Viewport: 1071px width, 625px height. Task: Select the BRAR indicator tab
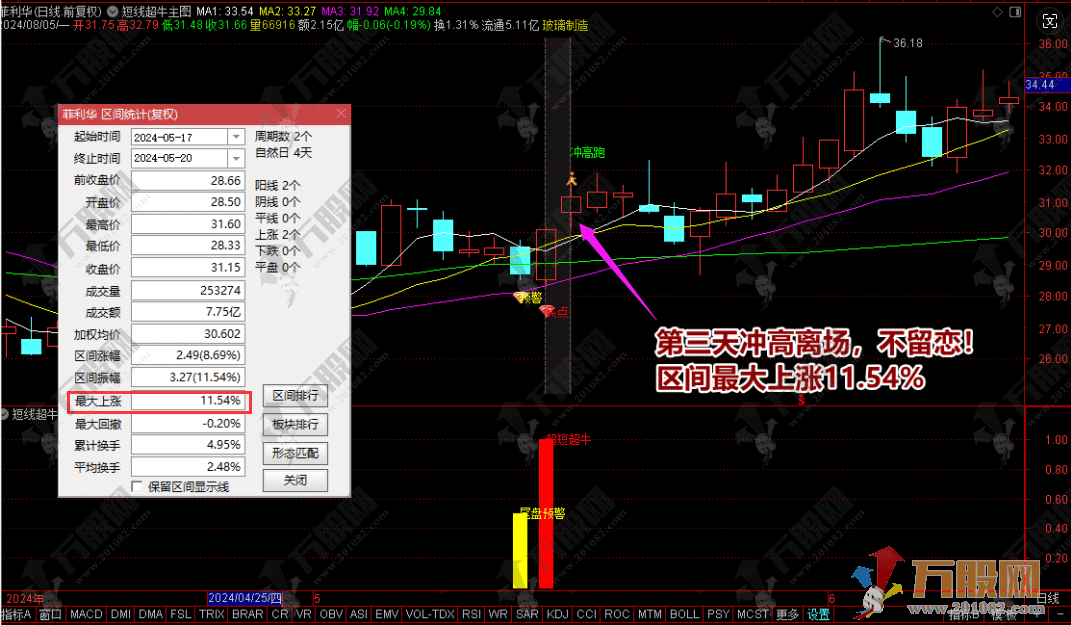pos(248,614)
